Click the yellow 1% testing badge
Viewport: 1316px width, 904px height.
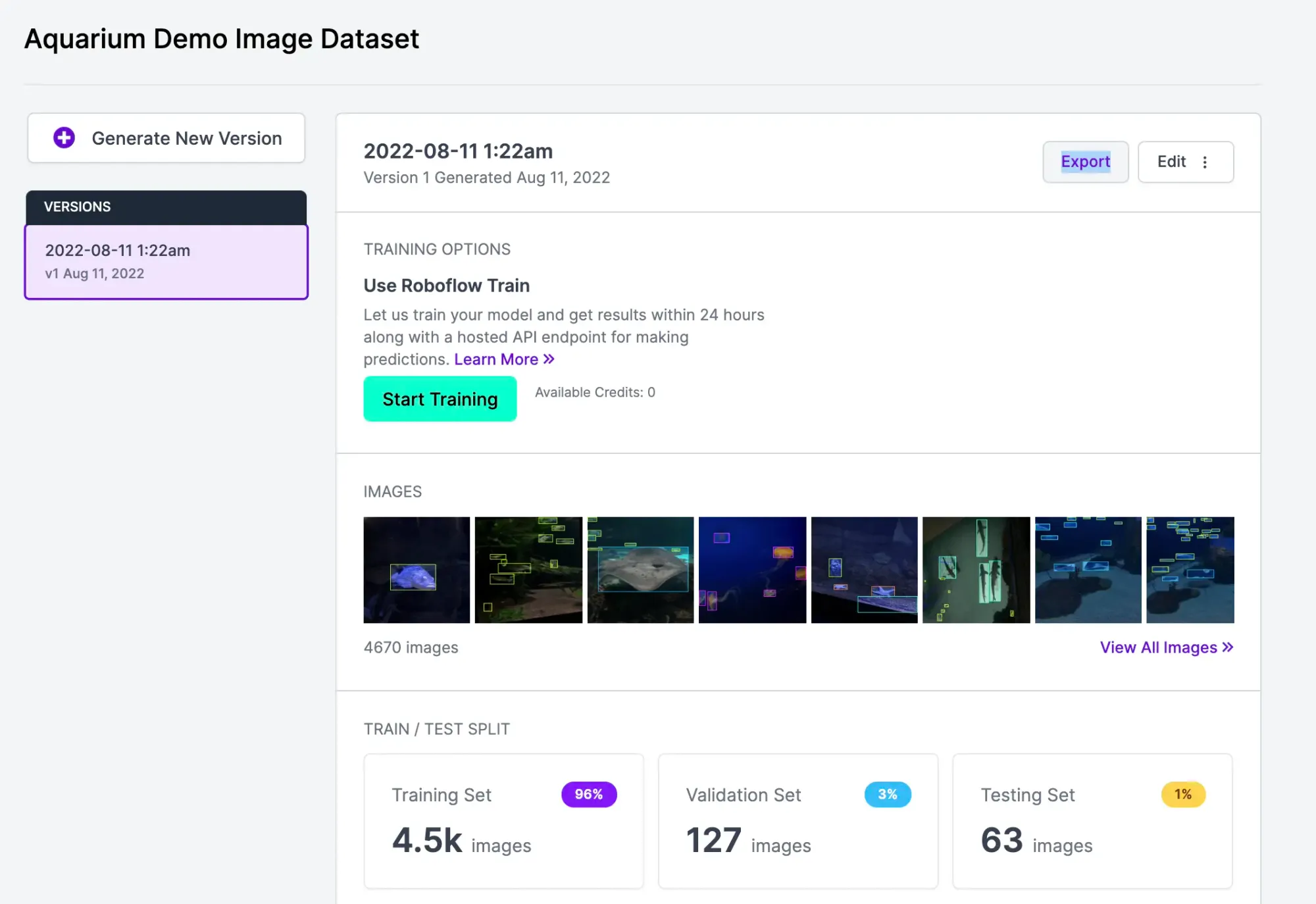[x=1182, y=794]
